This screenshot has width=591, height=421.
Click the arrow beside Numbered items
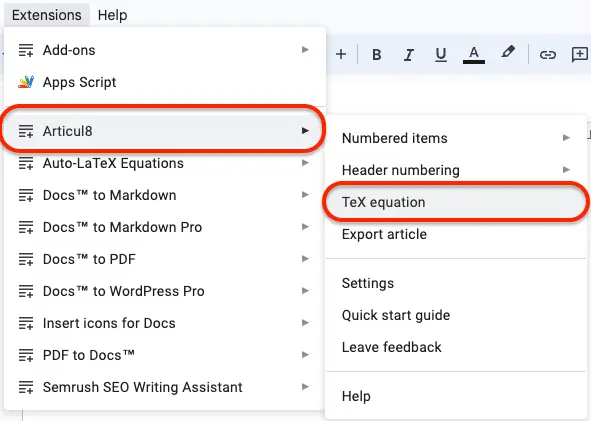click(x=566, y=138)
